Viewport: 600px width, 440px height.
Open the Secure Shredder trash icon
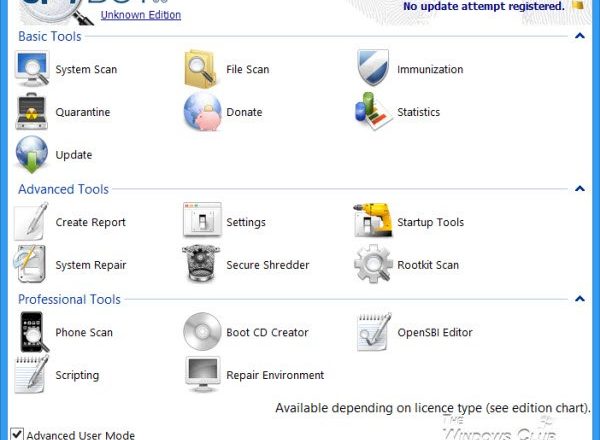(x=201, y=264)
